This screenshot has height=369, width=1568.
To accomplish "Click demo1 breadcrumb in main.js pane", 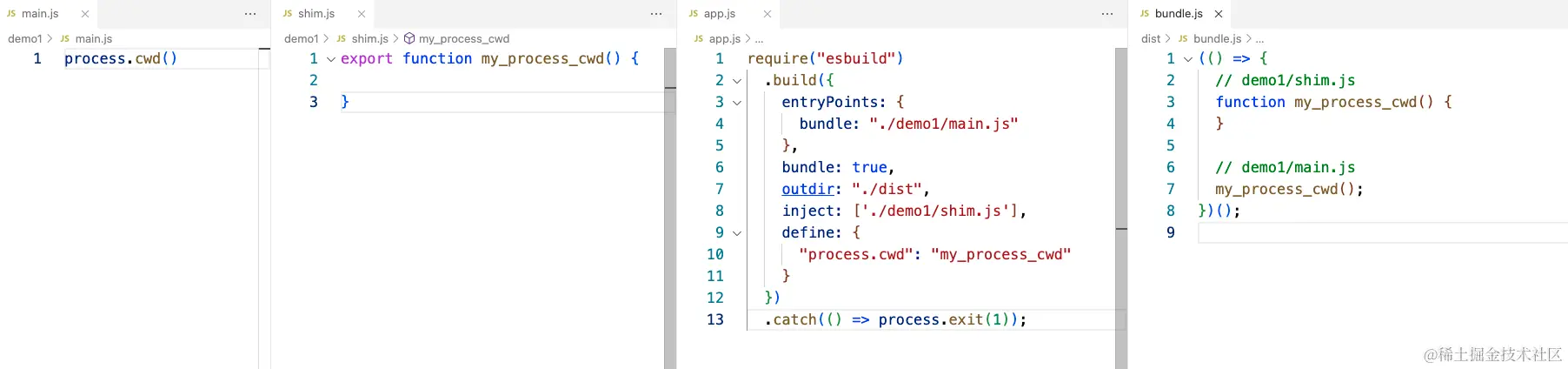I will (x=24, y=39).
